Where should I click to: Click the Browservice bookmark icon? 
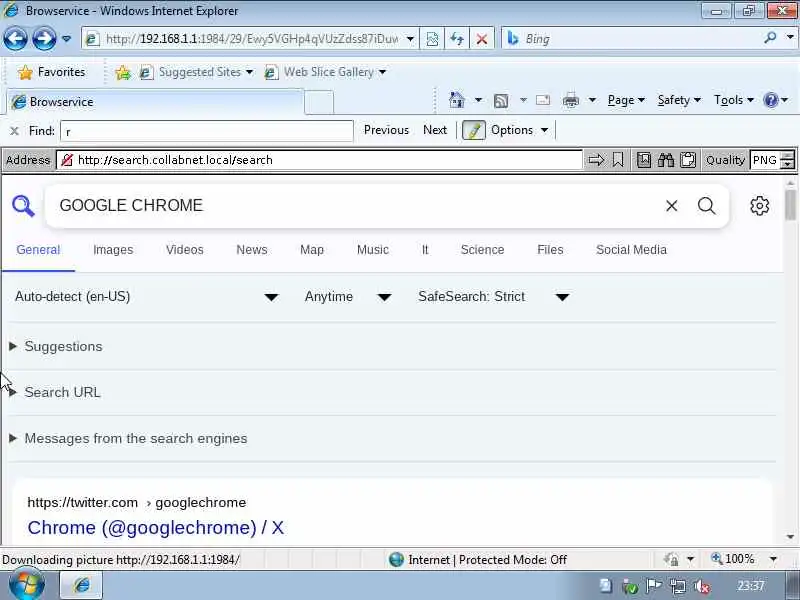(618, 160)
